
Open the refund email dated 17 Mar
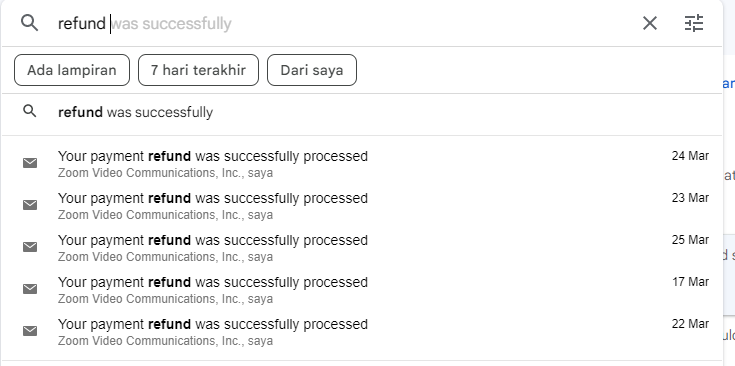coord(362,290)
